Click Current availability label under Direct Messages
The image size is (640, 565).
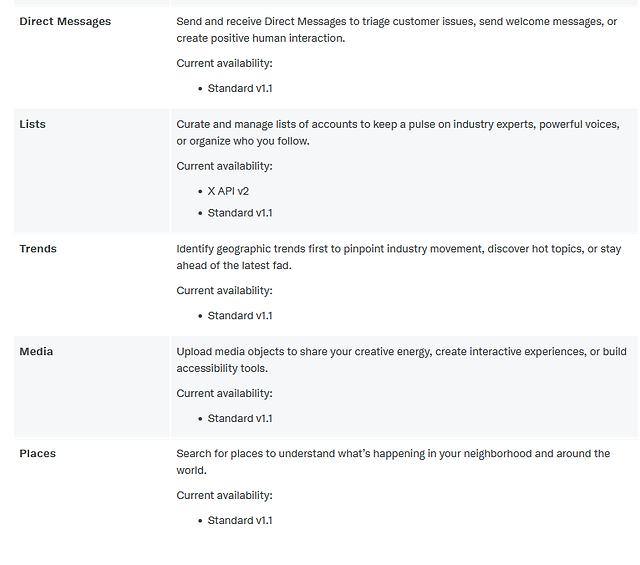(224, 63)
